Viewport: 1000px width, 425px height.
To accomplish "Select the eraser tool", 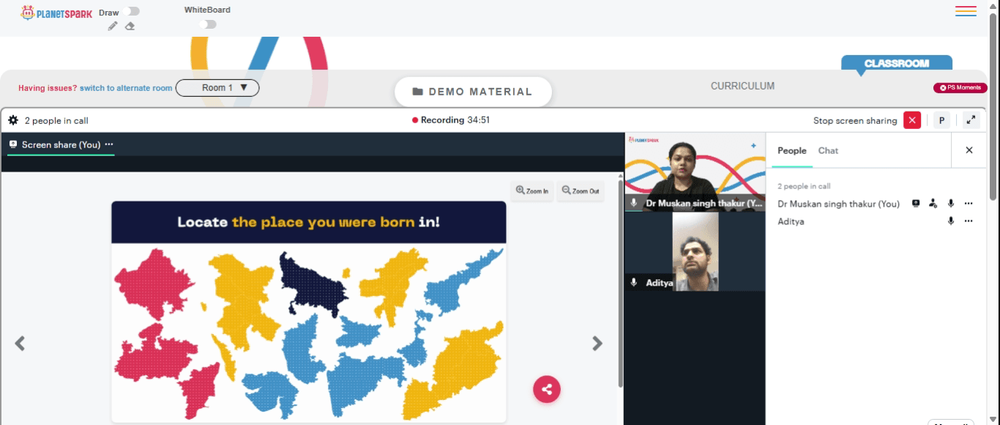I will click(x=130, y=26).
